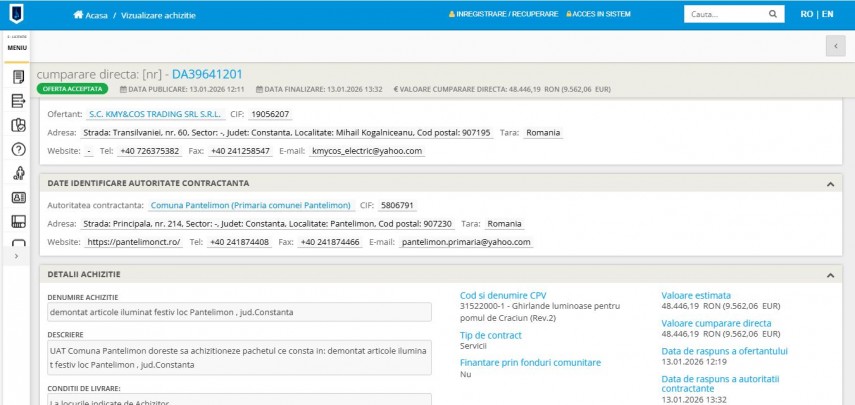The width and height of the screenshot is (855, 405).
Task: Expand the sidebar with bottom chevron arrow
Action: tap(15, 257)
